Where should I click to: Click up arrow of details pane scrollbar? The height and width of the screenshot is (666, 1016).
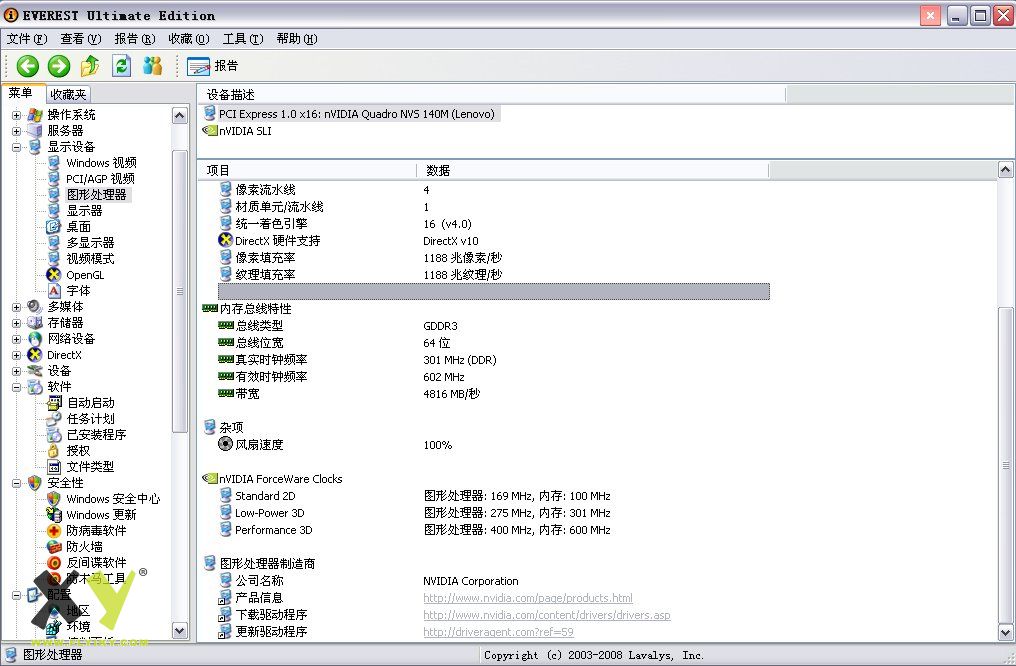pos(1005,170)
